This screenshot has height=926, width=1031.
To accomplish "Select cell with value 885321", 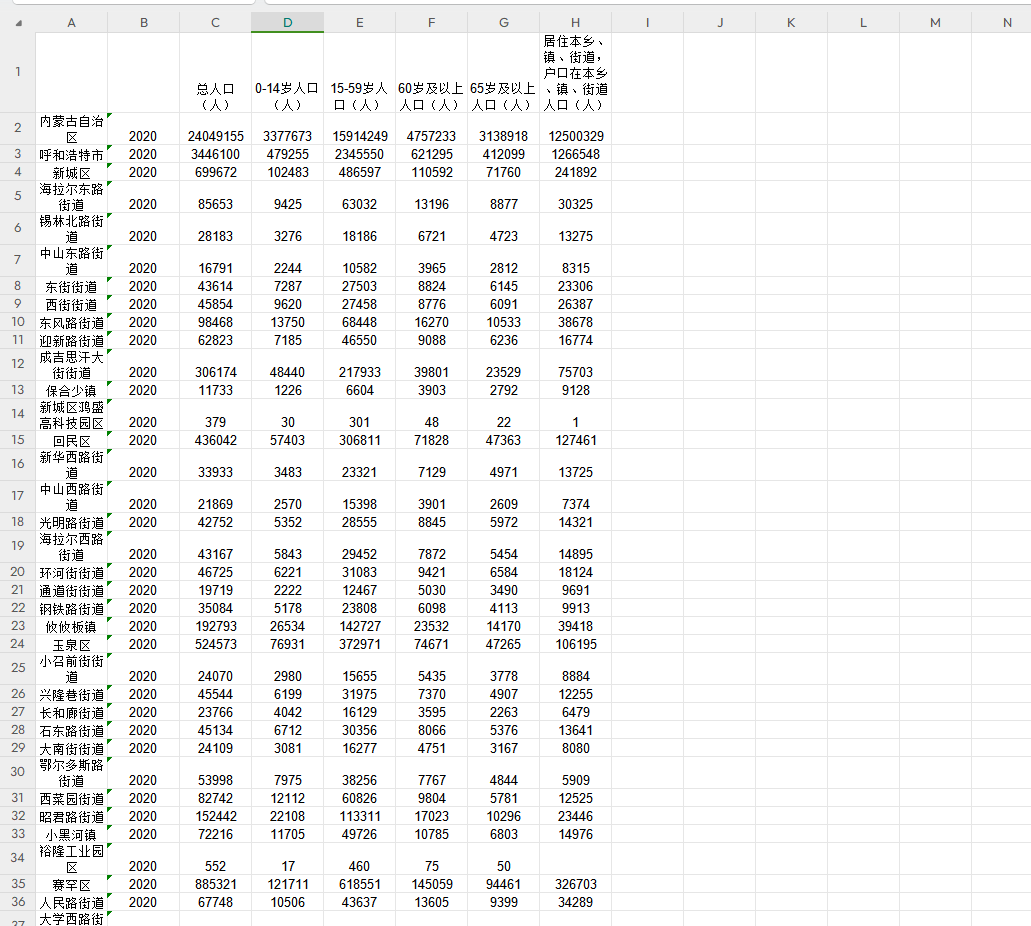I will 215,885.
